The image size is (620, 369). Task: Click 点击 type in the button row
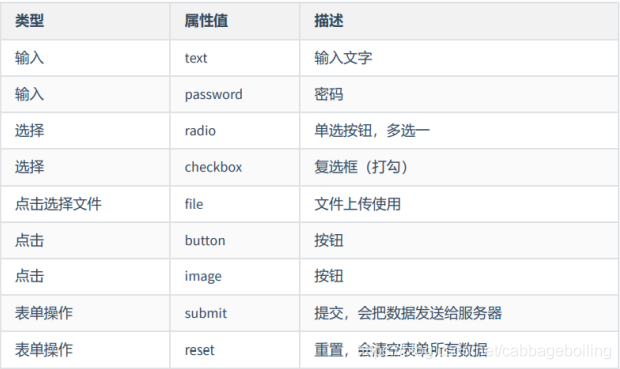tap(29, 240)
